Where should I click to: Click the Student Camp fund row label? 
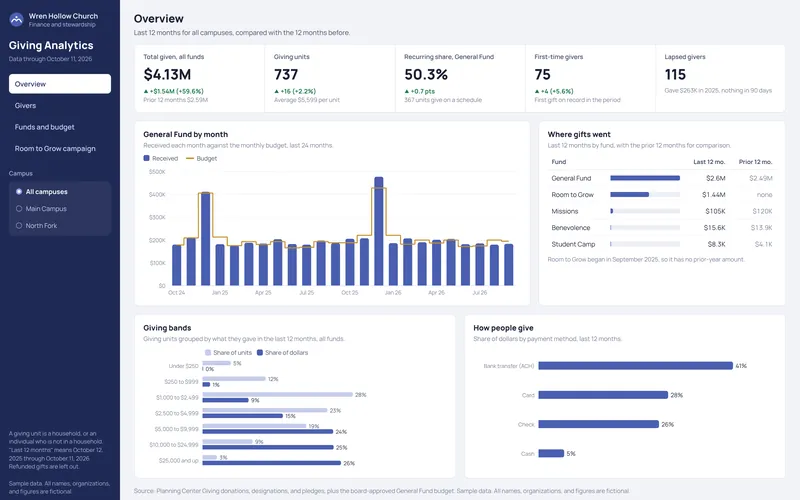[x=573, y=244]
